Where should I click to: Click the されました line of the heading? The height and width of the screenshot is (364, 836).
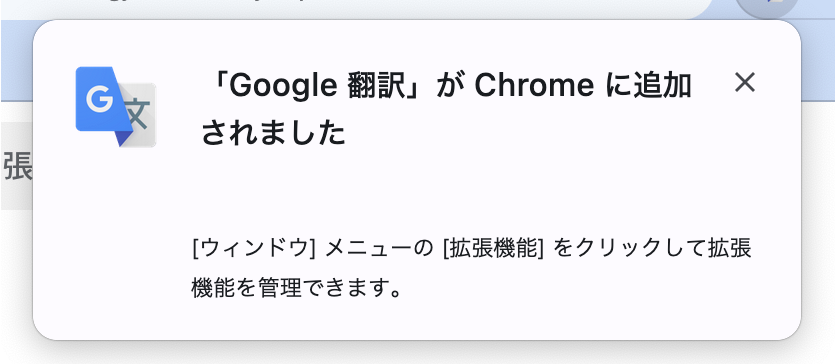point(274,134)
